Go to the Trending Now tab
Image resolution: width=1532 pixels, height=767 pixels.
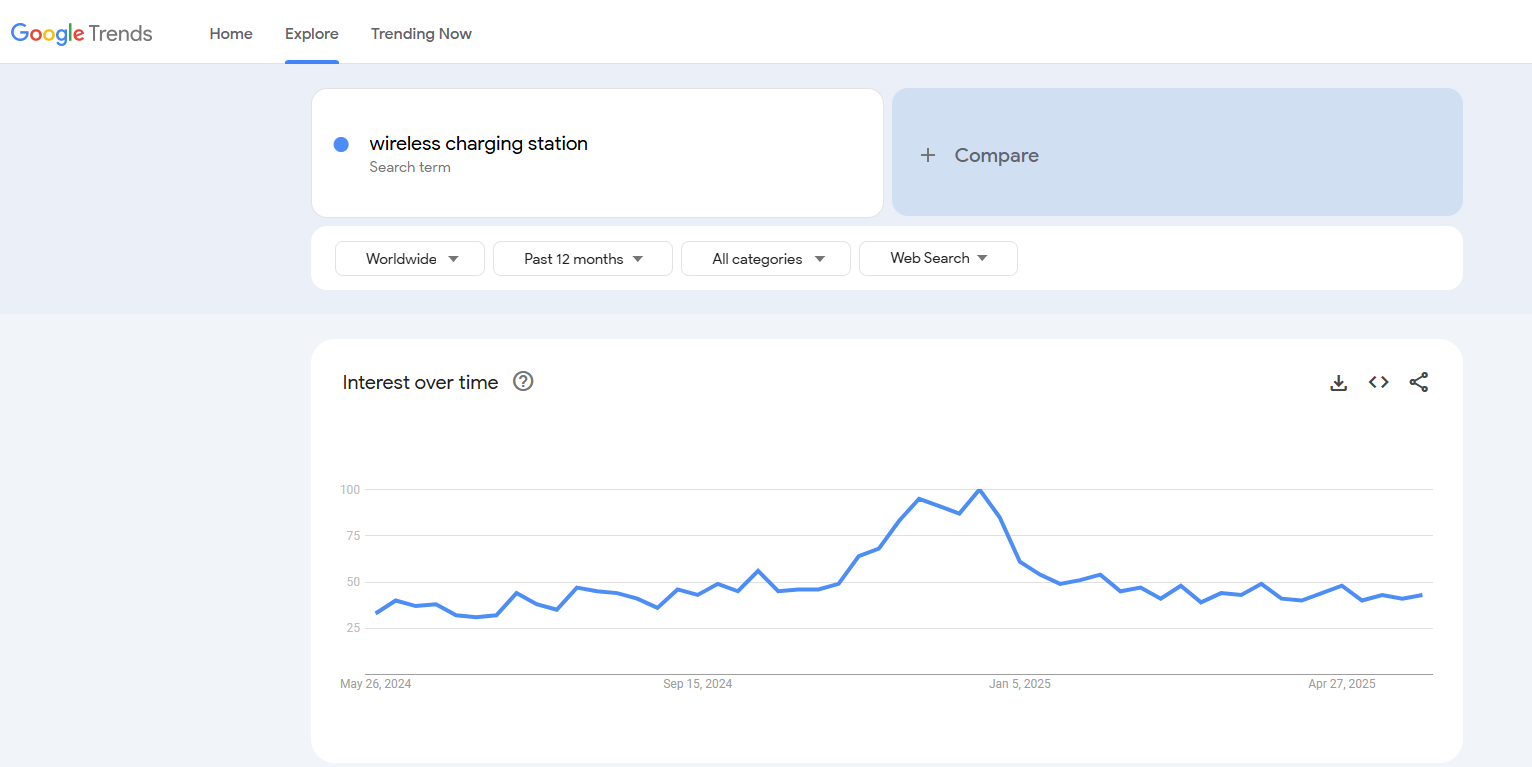pos(421,34)
